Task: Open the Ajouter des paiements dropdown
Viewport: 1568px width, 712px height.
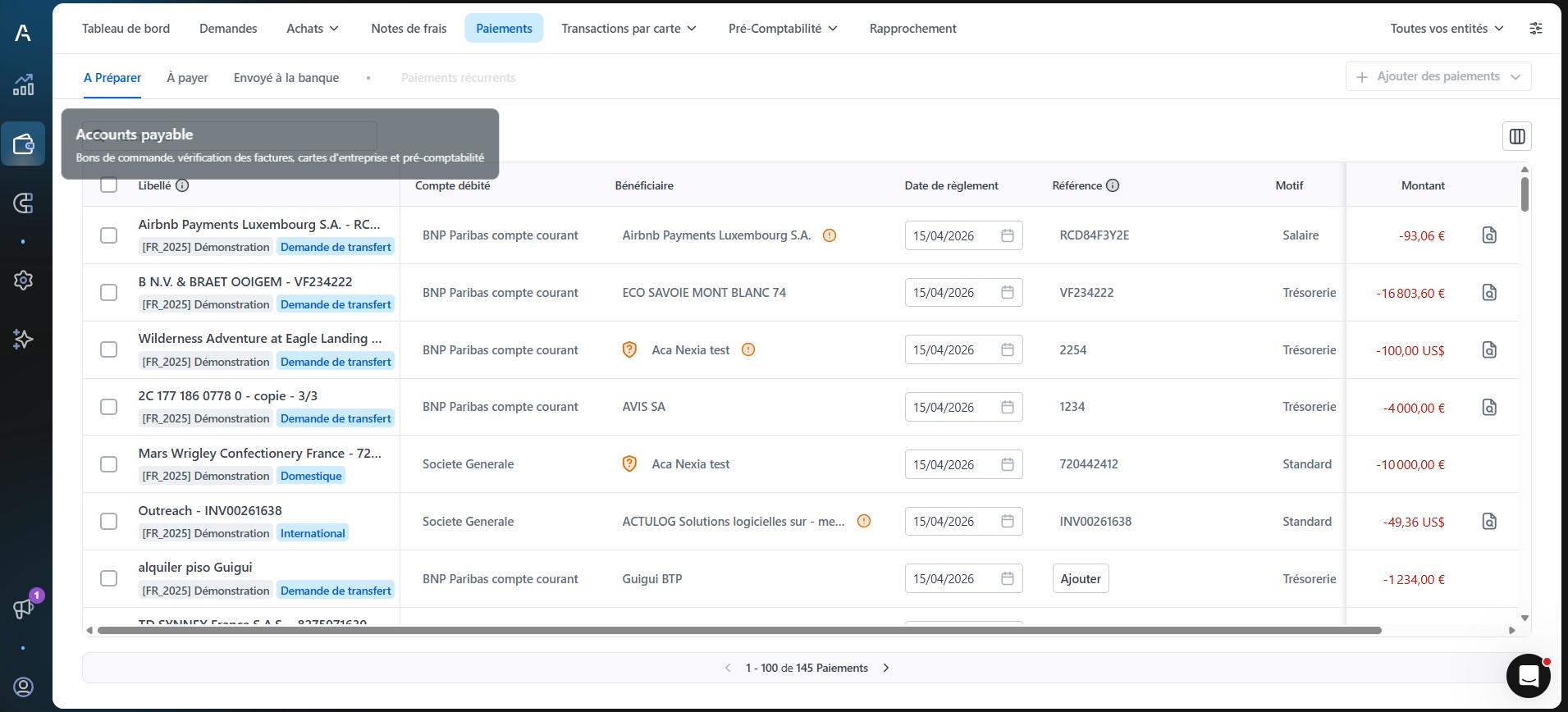Action: click(1438, 76)
